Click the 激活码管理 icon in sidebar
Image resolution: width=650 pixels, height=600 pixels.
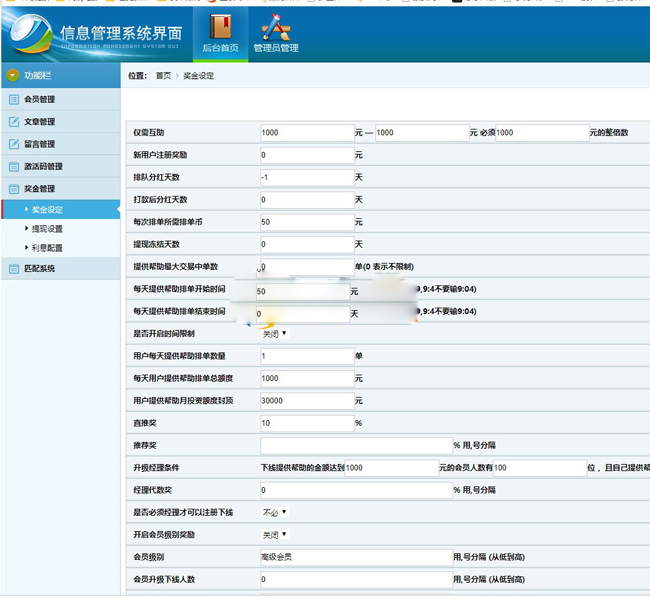point(14,166)
